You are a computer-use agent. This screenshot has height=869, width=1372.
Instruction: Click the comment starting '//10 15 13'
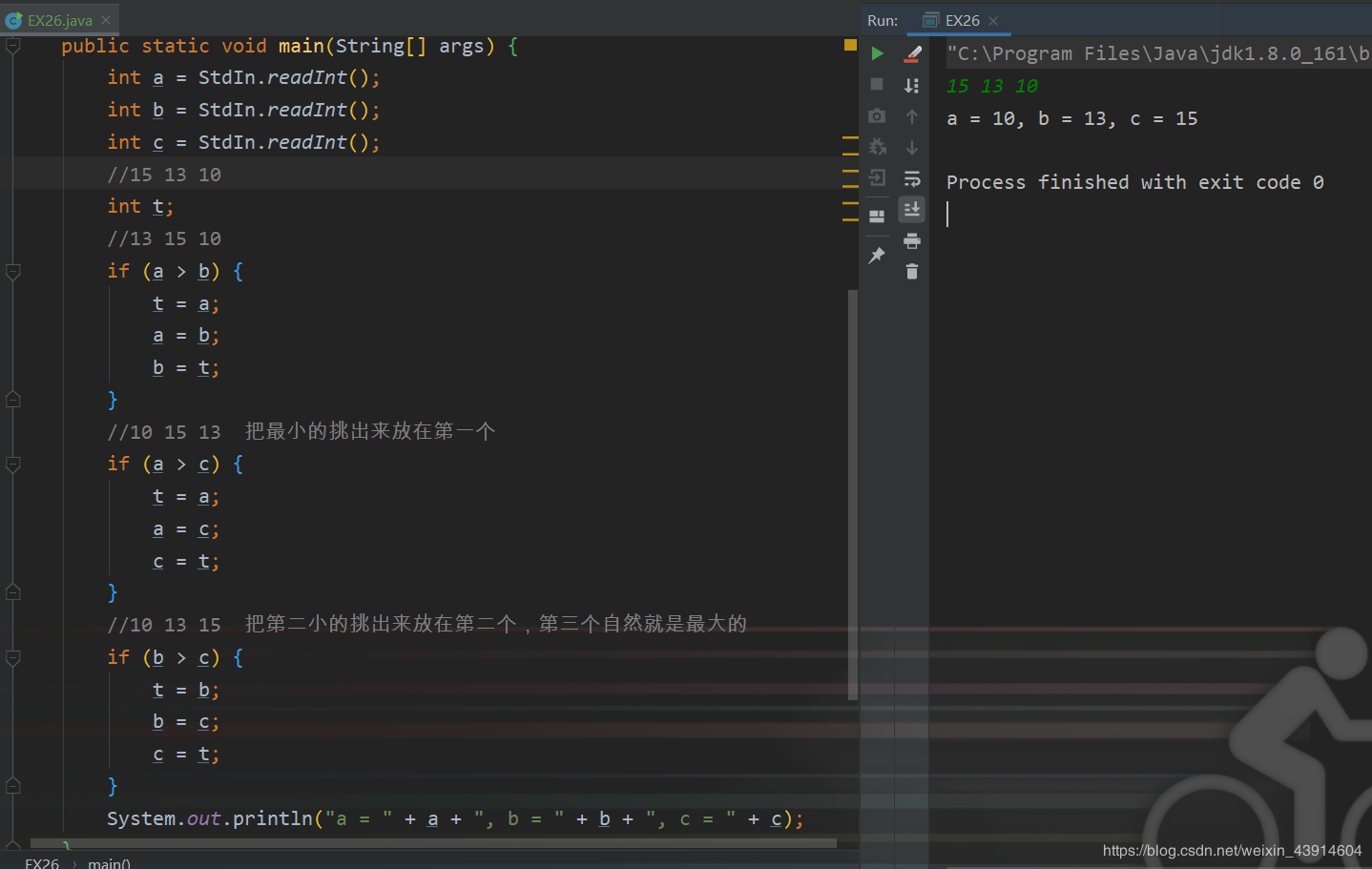(x=301, y=431)
